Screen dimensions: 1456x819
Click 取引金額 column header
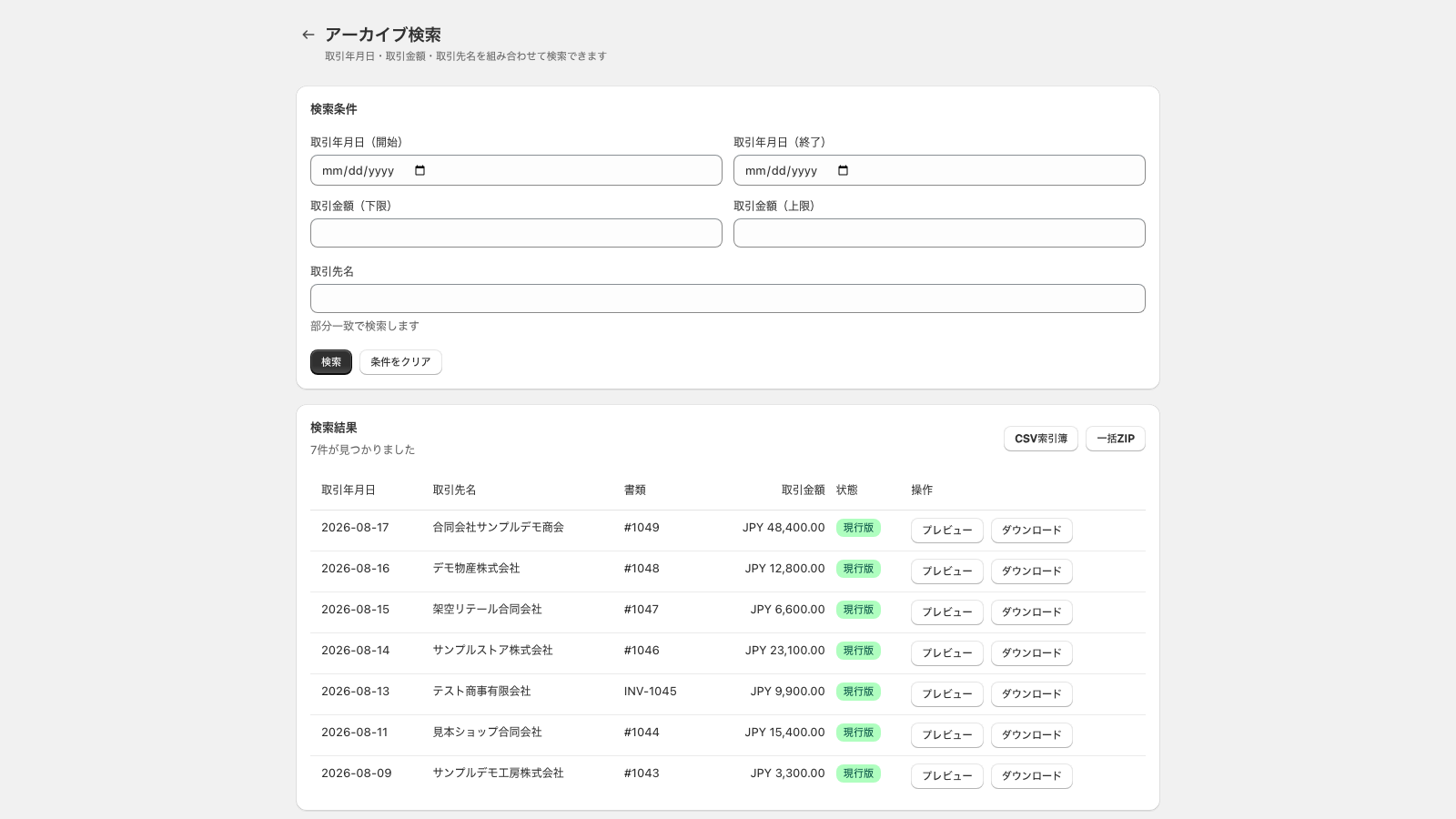click(x=804, y=490)
